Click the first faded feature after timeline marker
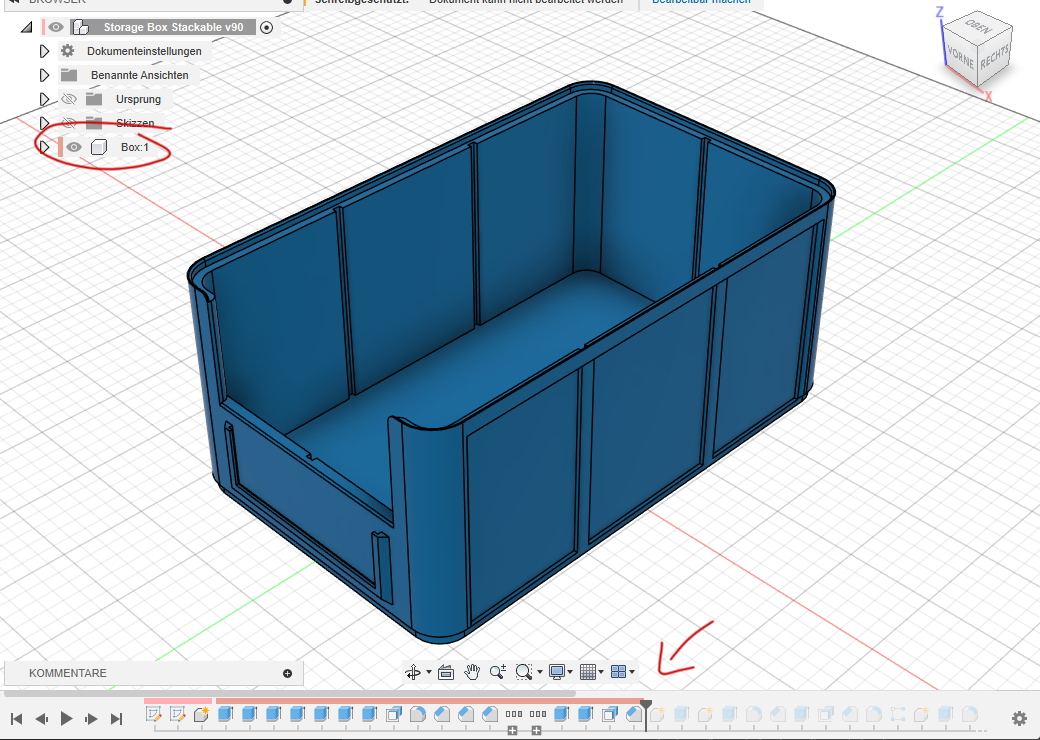The width and height of the screenshot is (1040, 740). click(x=657, y=714)
